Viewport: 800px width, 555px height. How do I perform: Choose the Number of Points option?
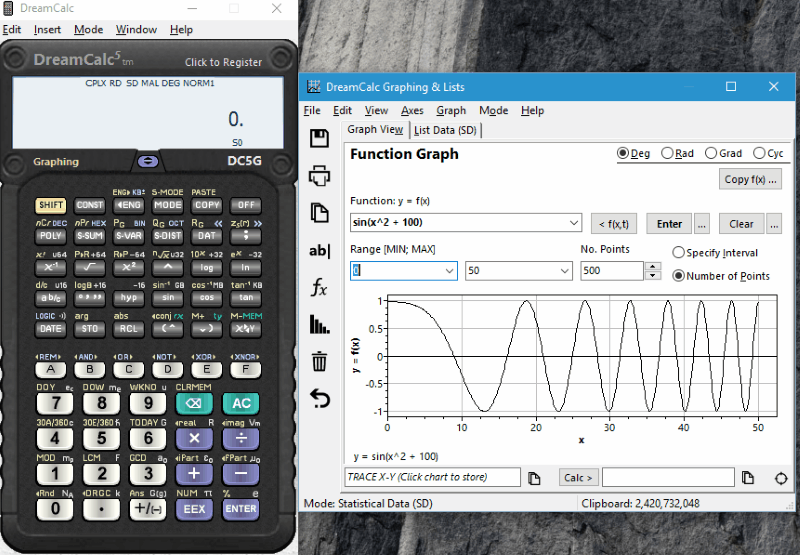(x=721, y=276)
